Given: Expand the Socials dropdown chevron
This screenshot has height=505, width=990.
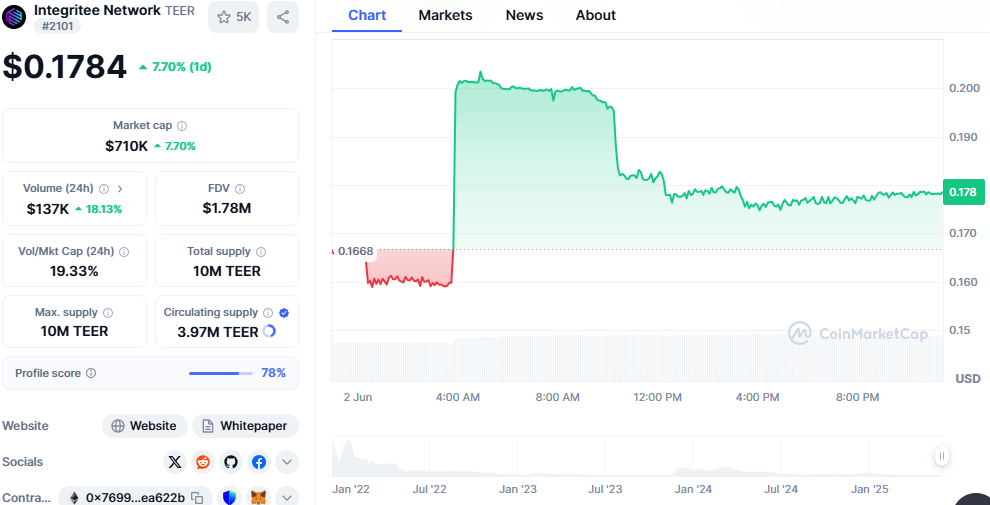Looking at the screenshot, I should click(x=287, y=462).
